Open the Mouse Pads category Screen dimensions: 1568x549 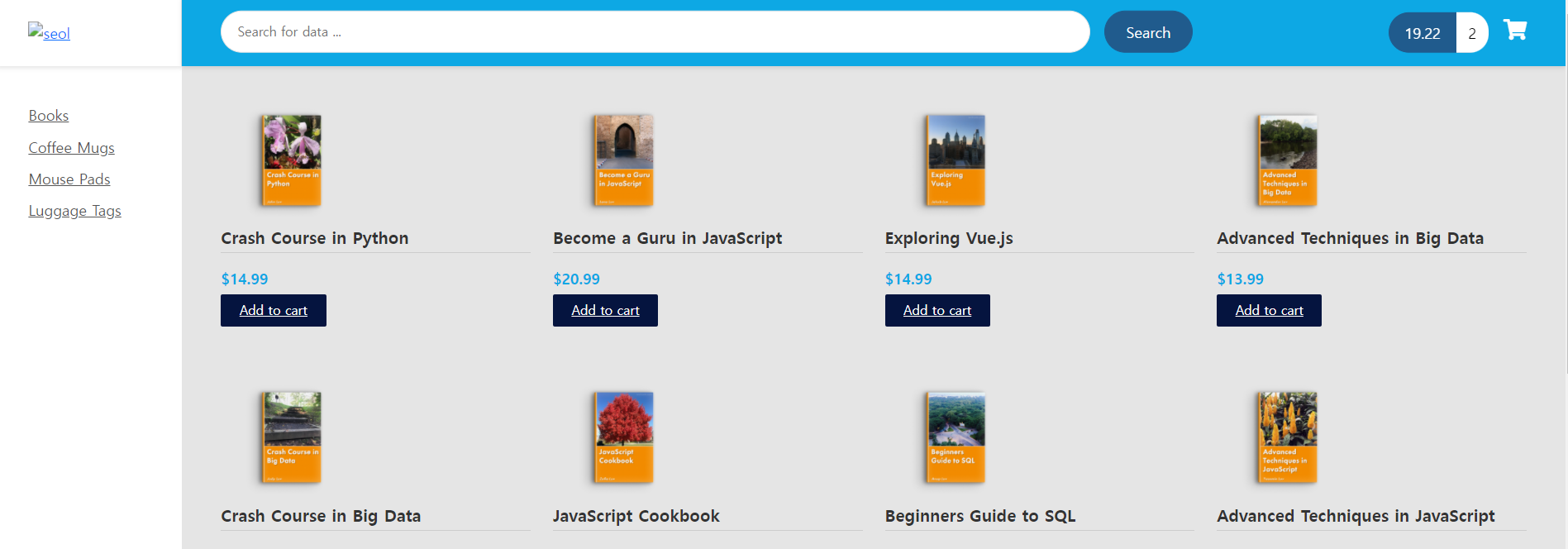point(69,179)
